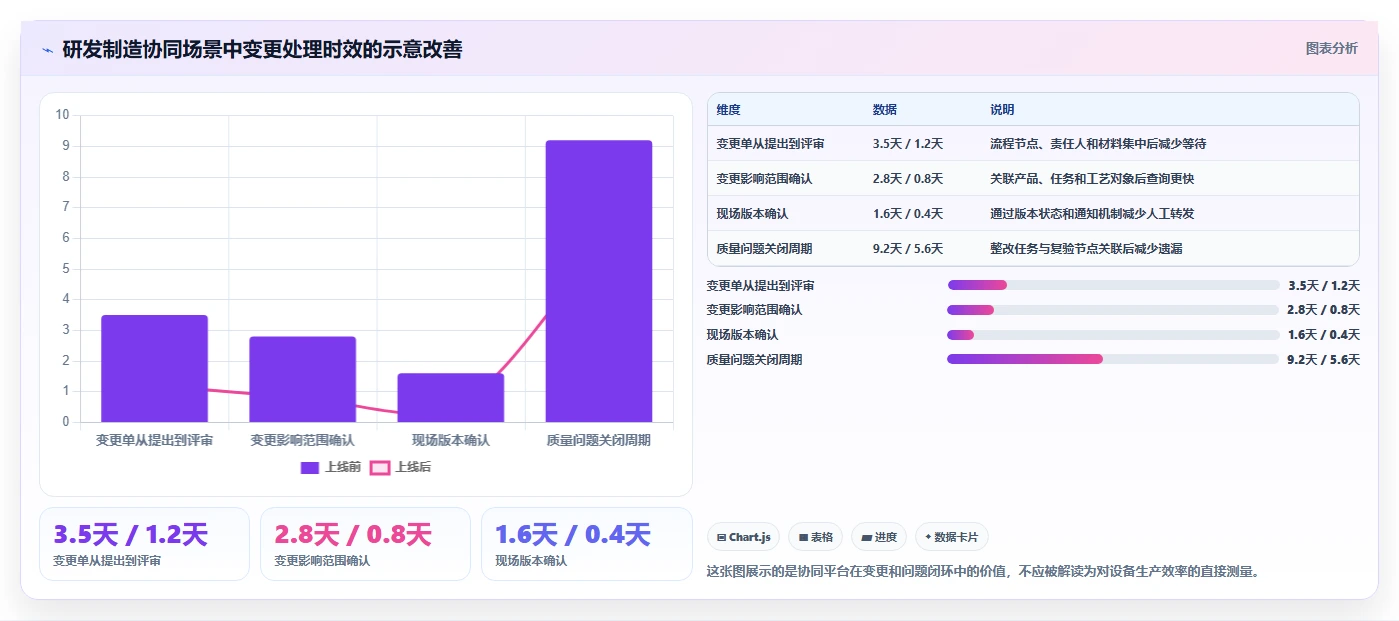This screenshot has width=1399, height=621.
Task: Click the pink 上线后 legend swatch
Action: pos(380,467)
